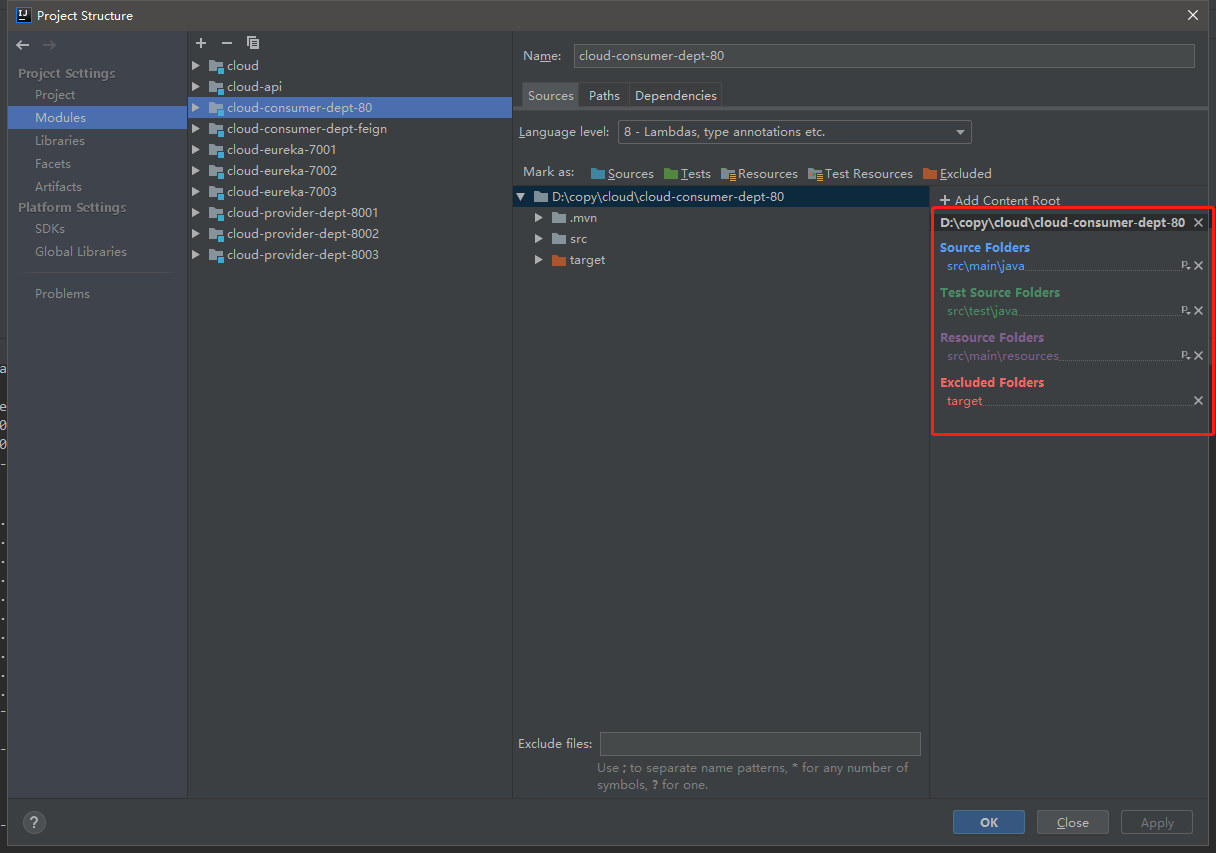Remove src\main\java source folder entry

(x=1198, y=266)
